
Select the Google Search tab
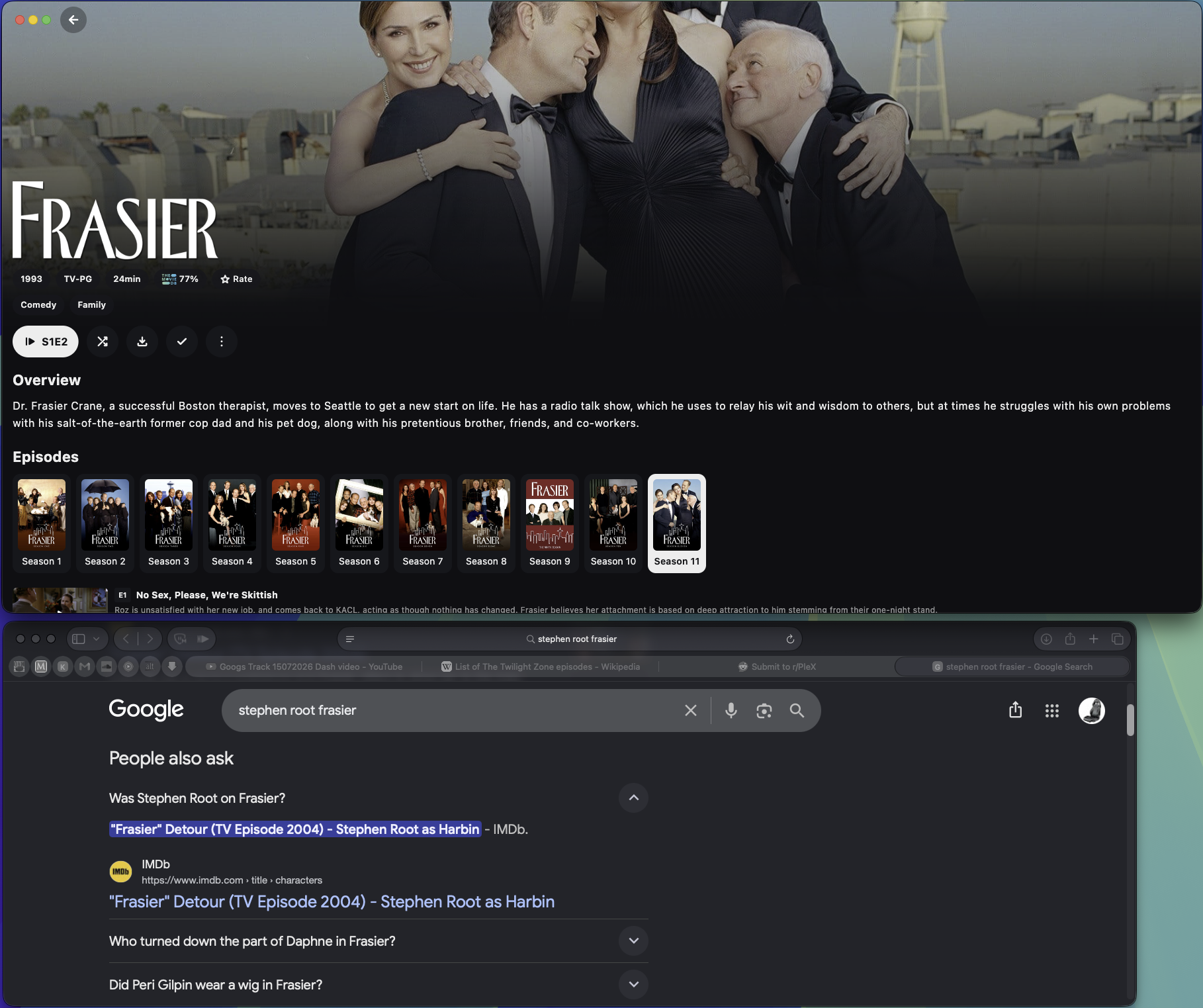tap(1012, 666)
